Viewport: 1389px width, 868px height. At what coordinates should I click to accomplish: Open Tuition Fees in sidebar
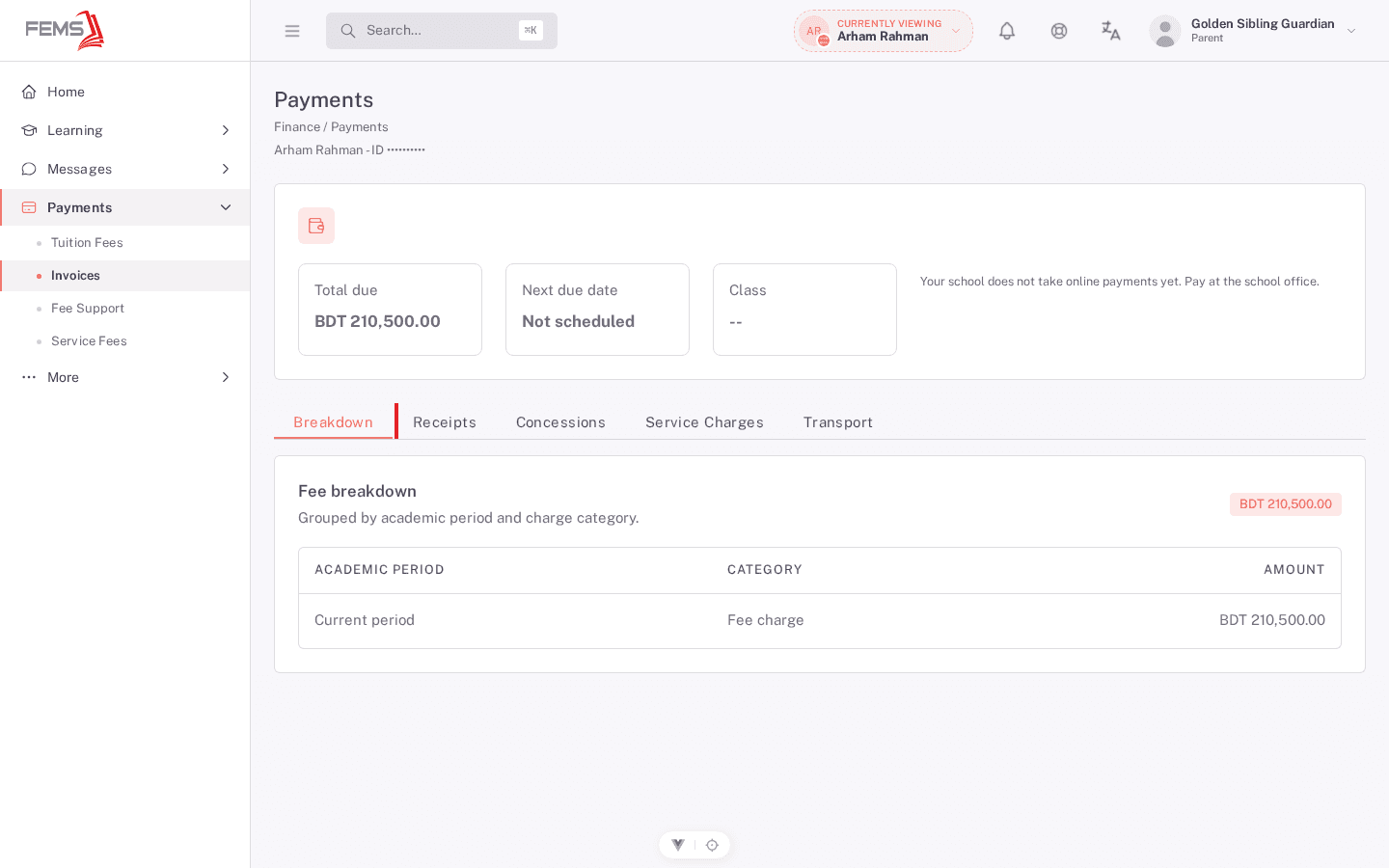pyautogui.click(x=125, y=243)
